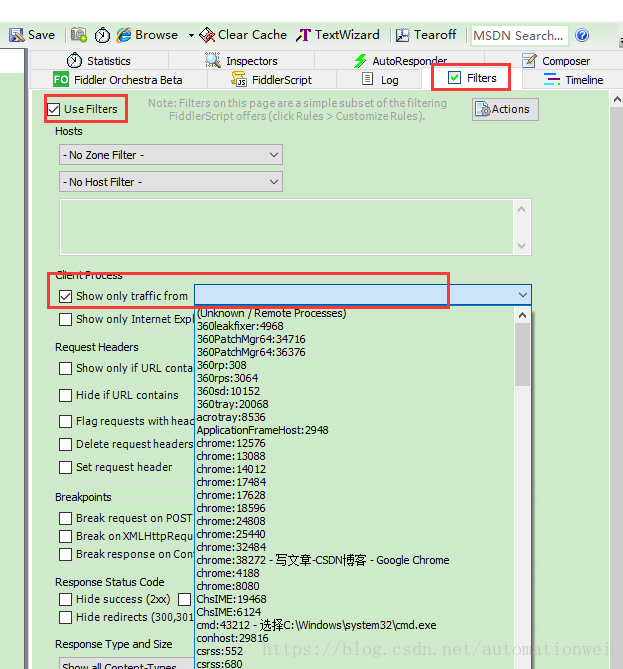Click the Clear Cache toolbar icon
The width and height of the screenshot is (623, 669).
tap(207, 35)
